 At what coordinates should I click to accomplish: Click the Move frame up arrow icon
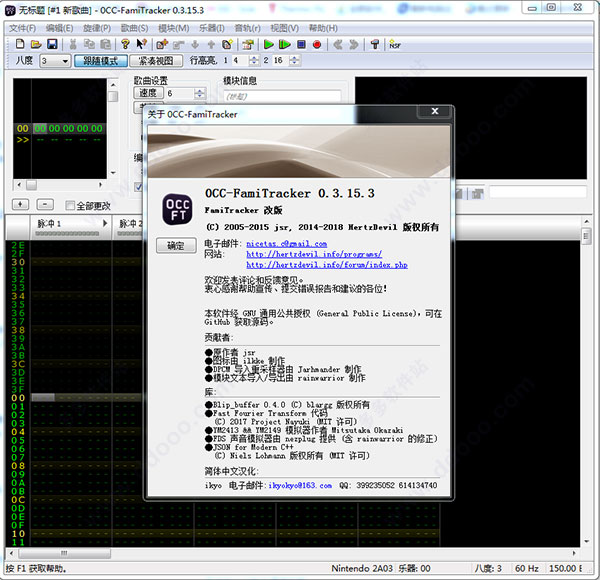click(x=211, y=44)
